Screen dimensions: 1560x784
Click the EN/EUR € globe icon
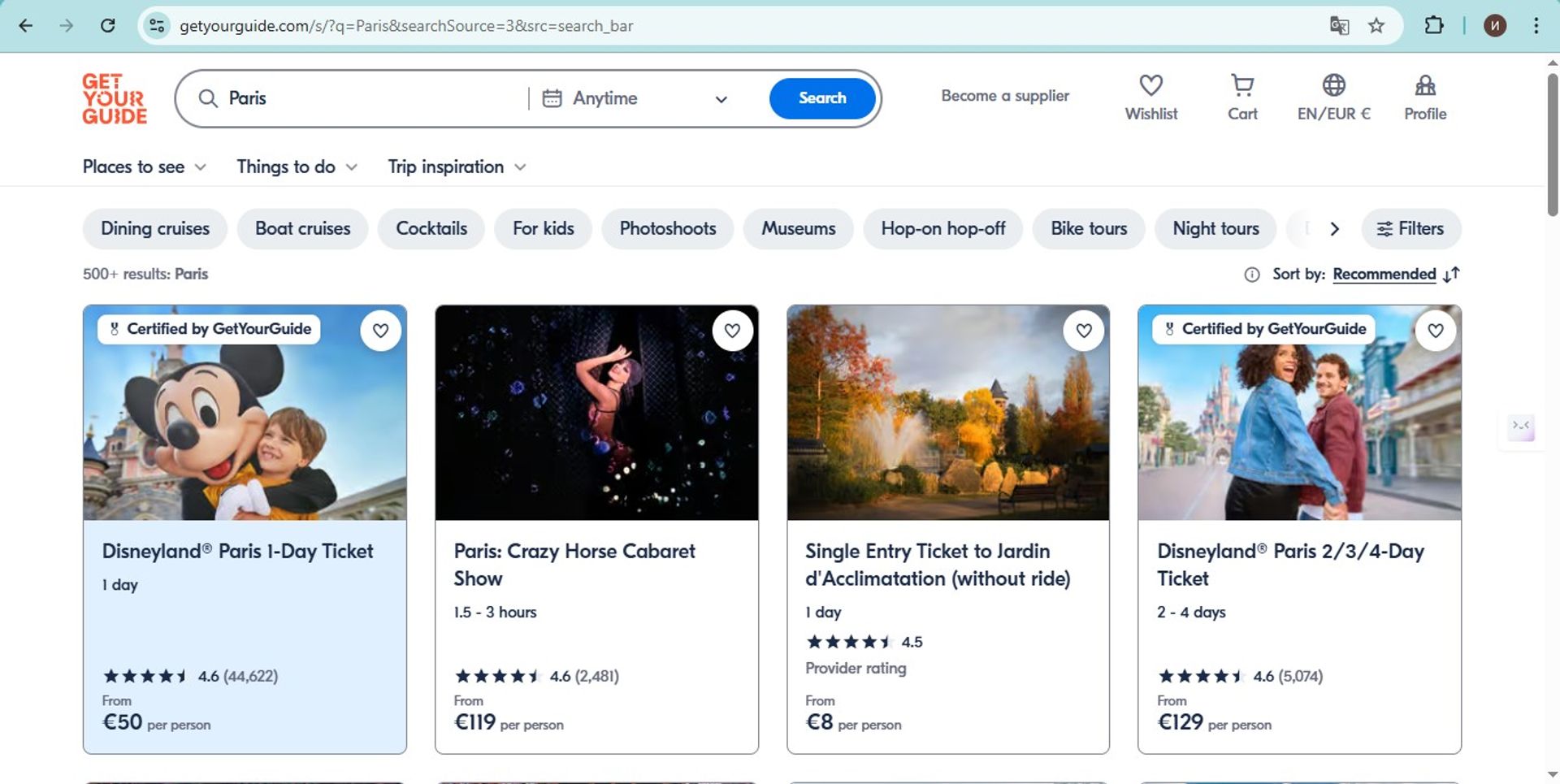1333,86
